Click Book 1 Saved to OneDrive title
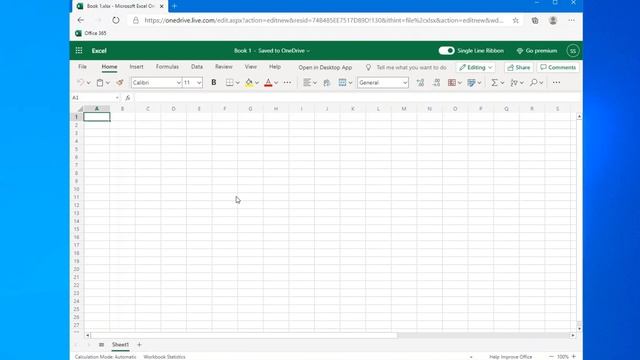 (272, 51)
